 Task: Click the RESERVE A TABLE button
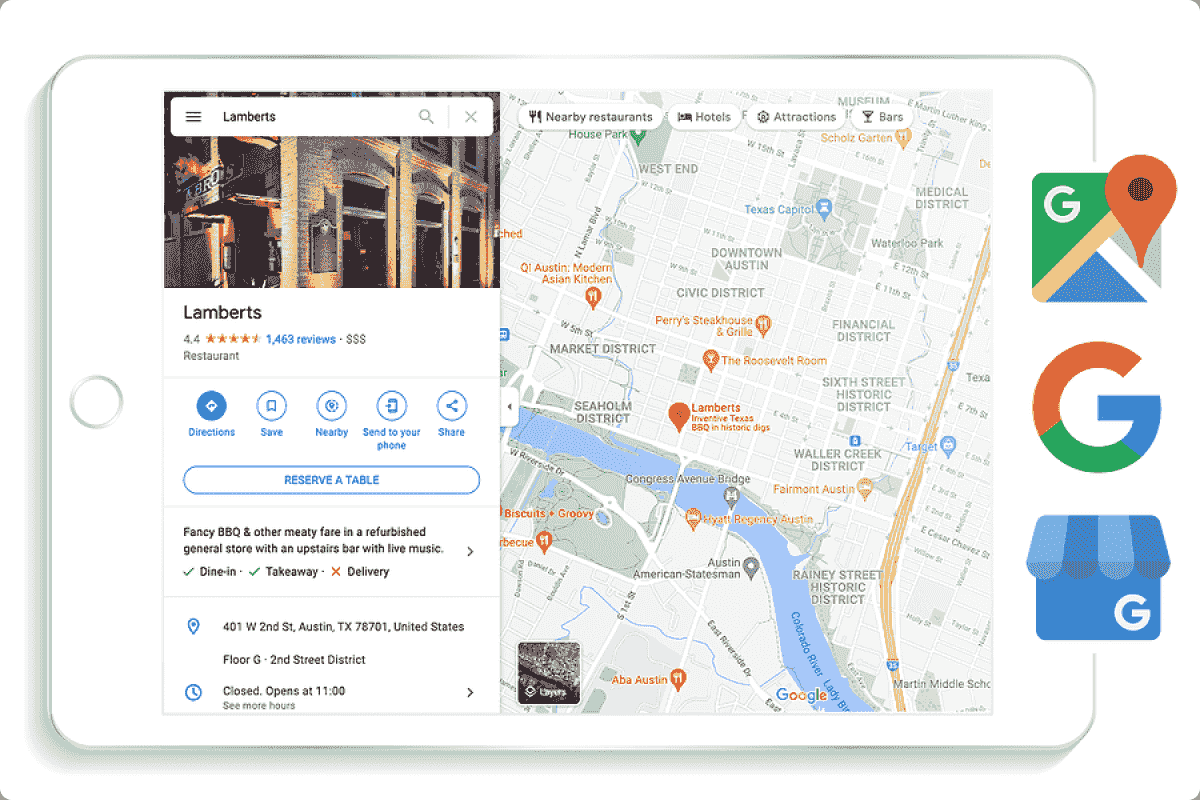[x=331, y=480]
